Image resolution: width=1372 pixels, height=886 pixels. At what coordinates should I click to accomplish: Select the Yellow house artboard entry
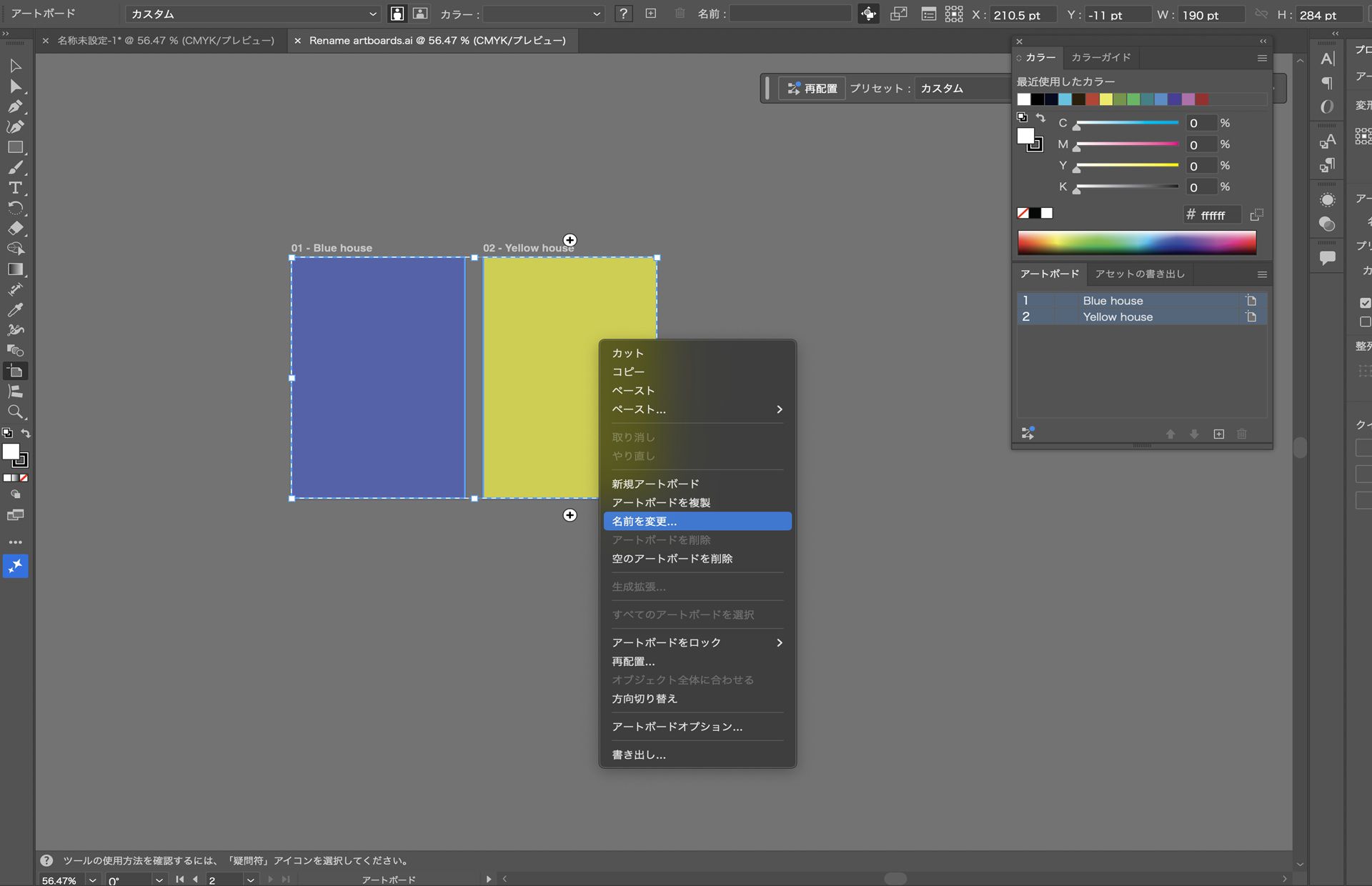pos(1118,317)
